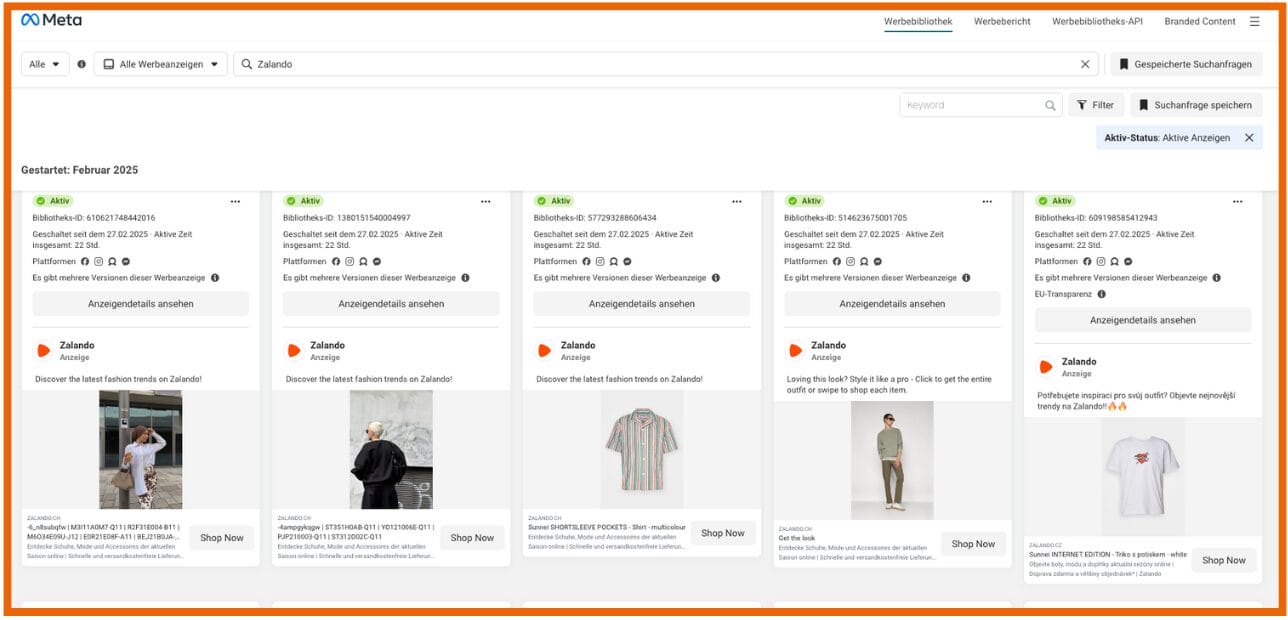The image size is (1288, 620).
Task: Go to the Werbebibliotheks-API tab
Action: [1097, 21]
